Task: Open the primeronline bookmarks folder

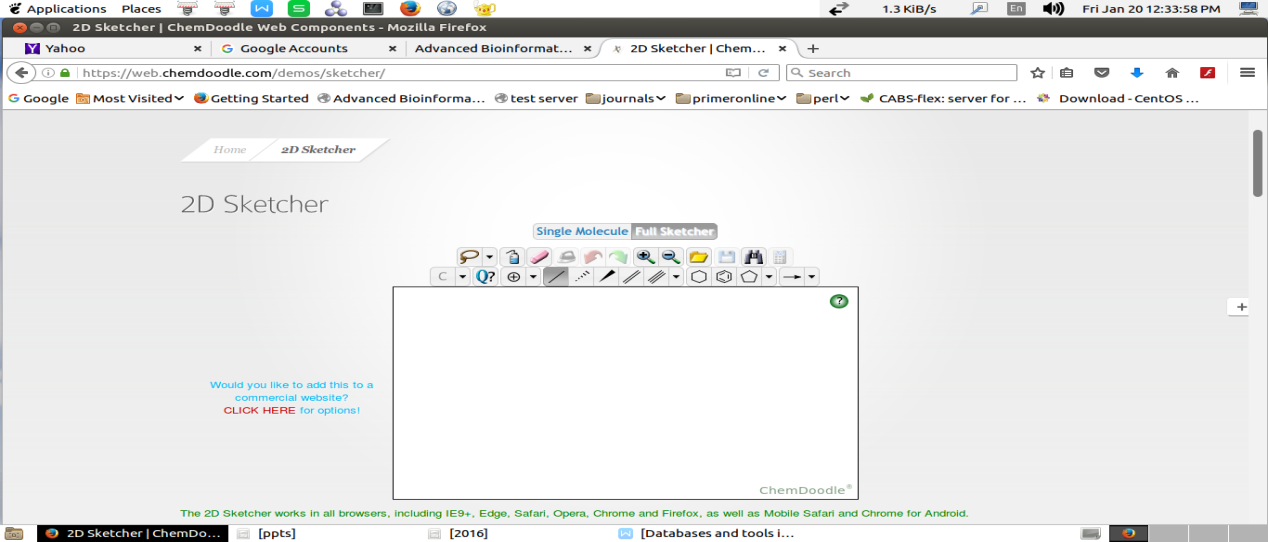Action: pos(731,98)
